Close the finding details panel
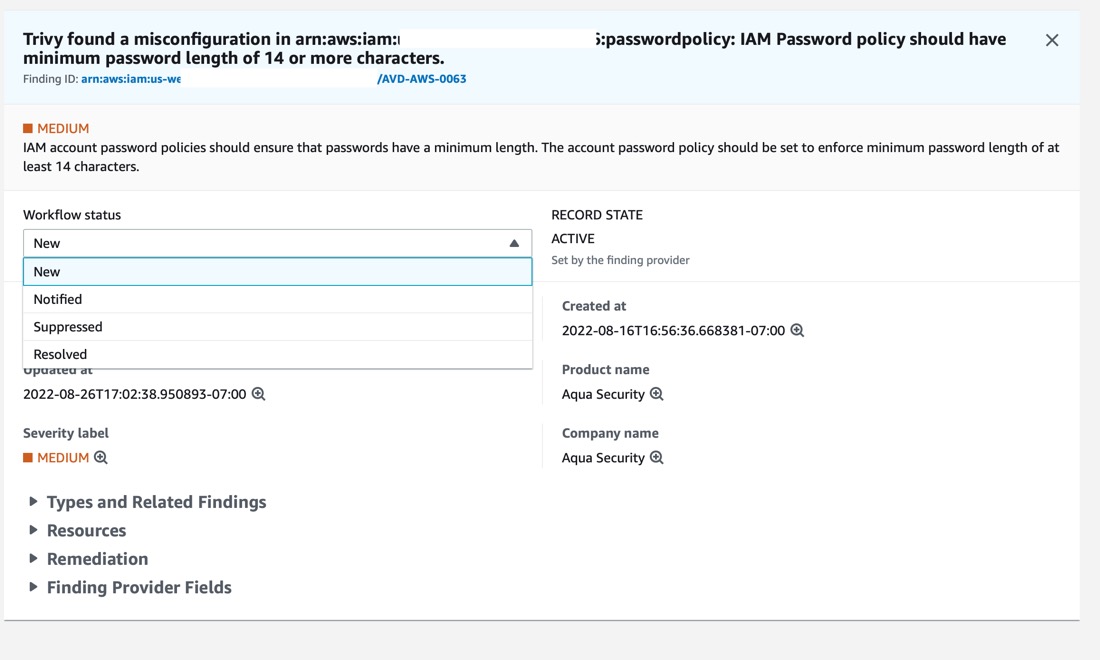 pyautogui.click(x=1052, y=40)
